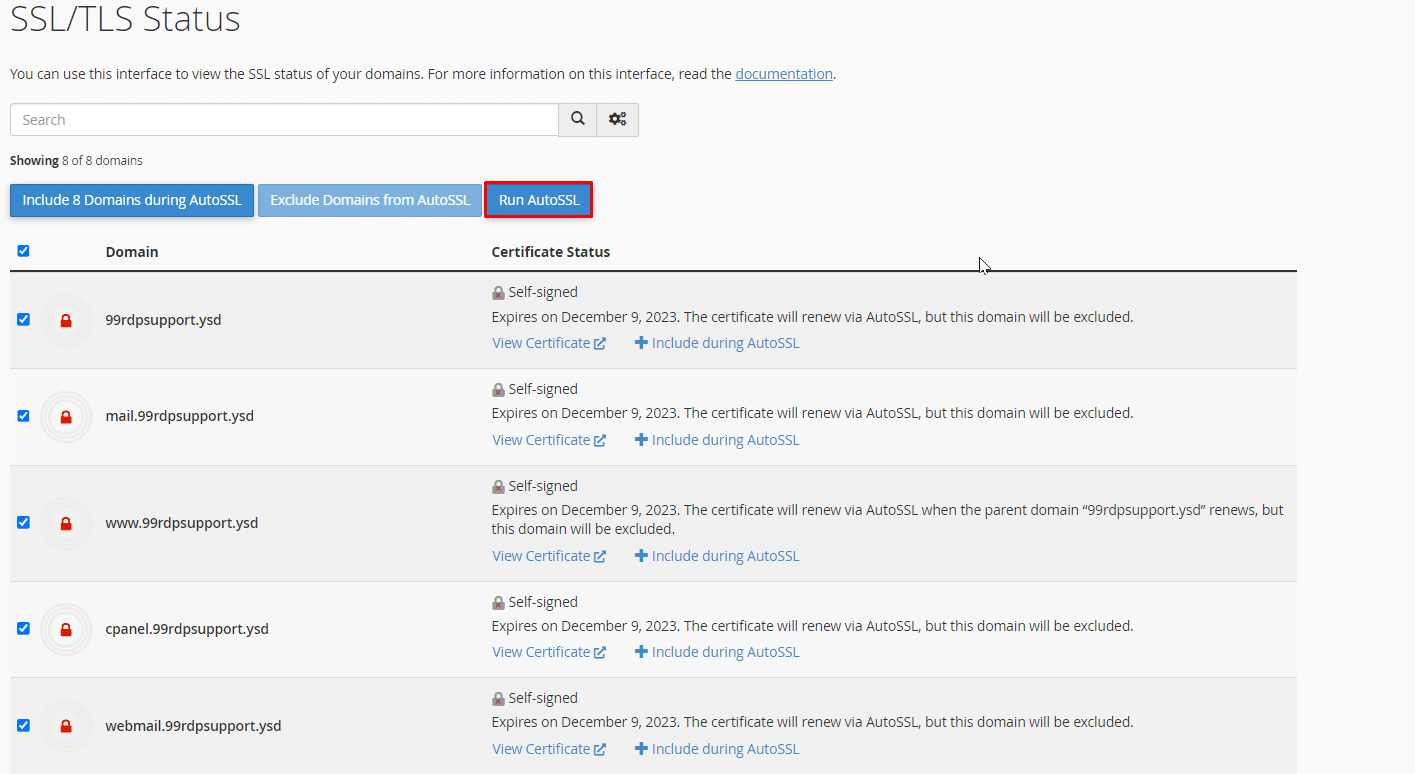
Task: Open the documentation link
Action: (x=783, y=74)
